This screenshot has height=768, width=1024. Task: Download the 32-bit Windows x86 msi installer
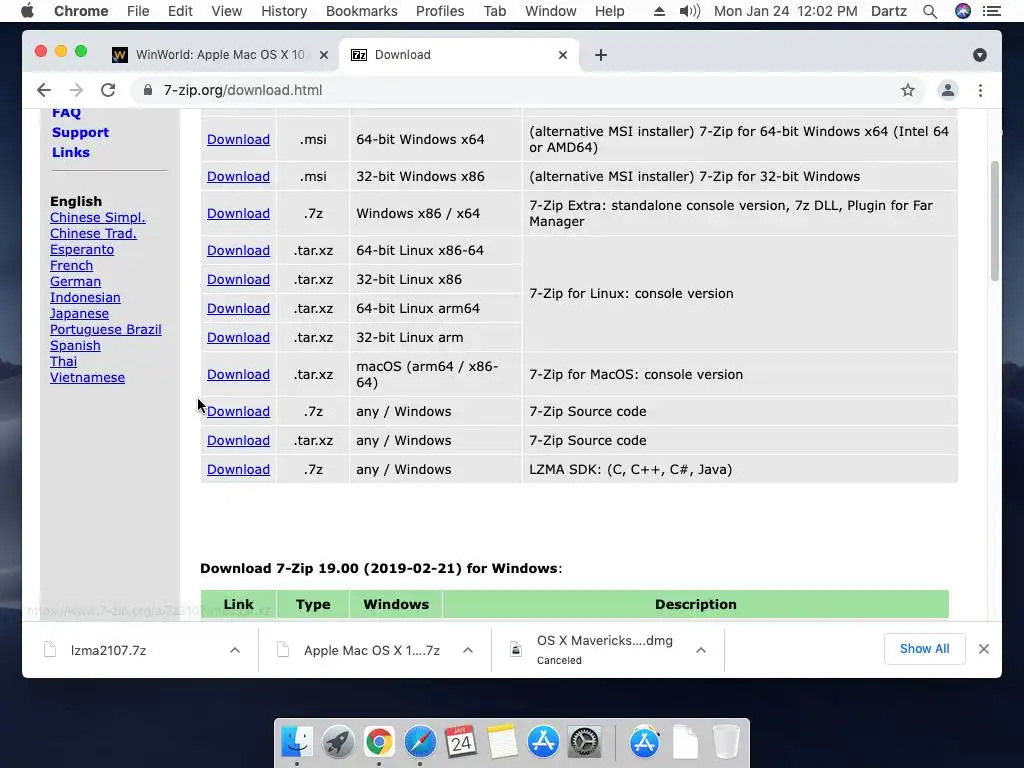[x=238, y=176]
